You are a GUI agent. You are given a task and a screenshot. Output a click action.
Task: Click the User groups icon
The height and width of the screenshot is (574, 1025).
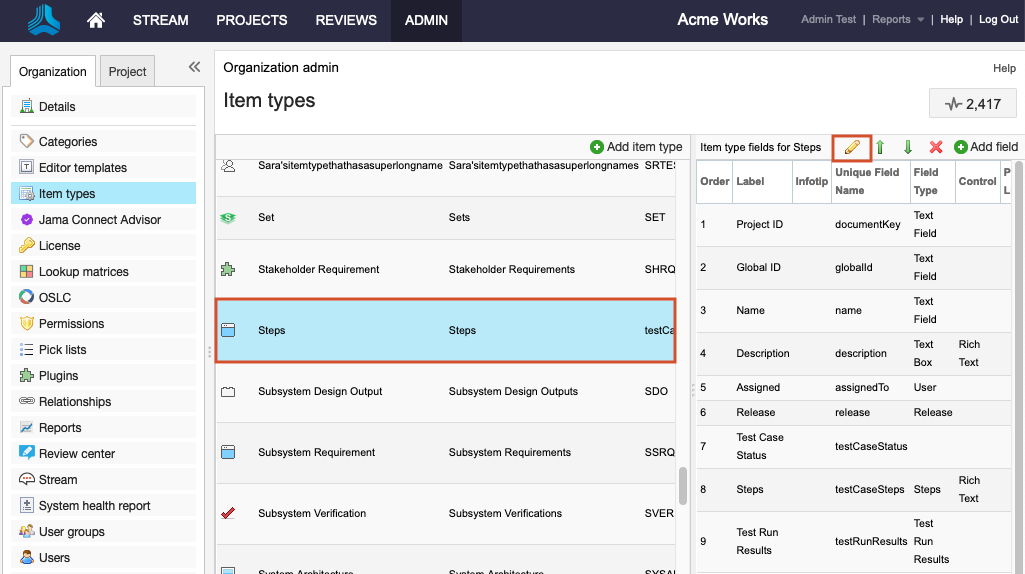click(x=26, y=532)
